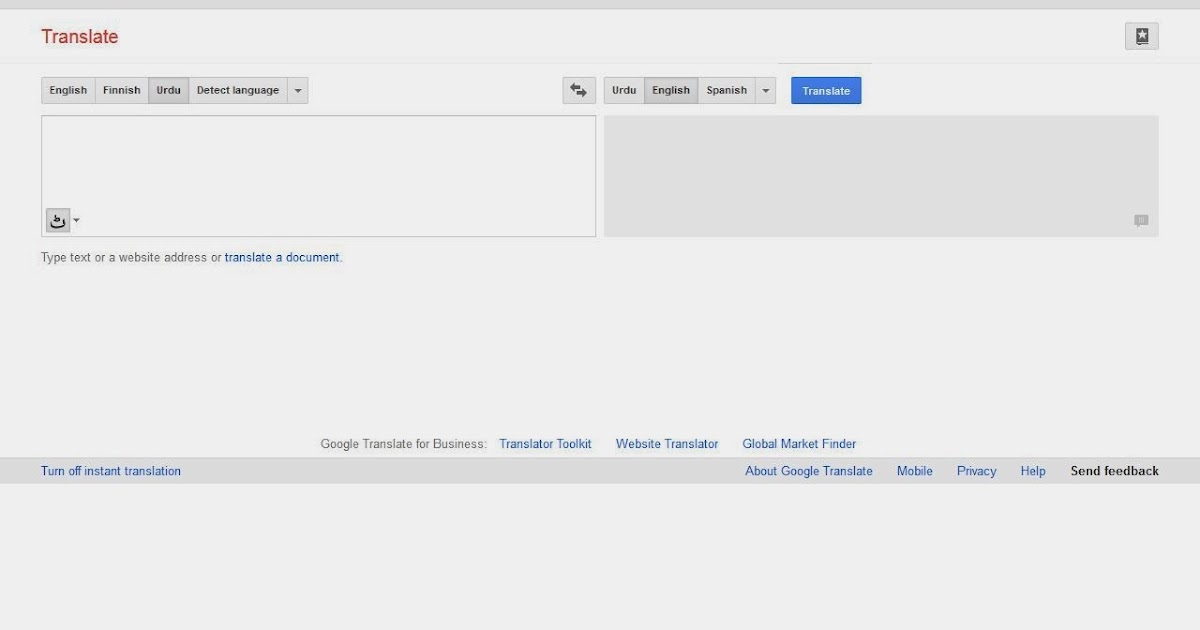Click the blue Translate button
The width and height of the screenshot is (1200, 630).
(x=826, y=91)
